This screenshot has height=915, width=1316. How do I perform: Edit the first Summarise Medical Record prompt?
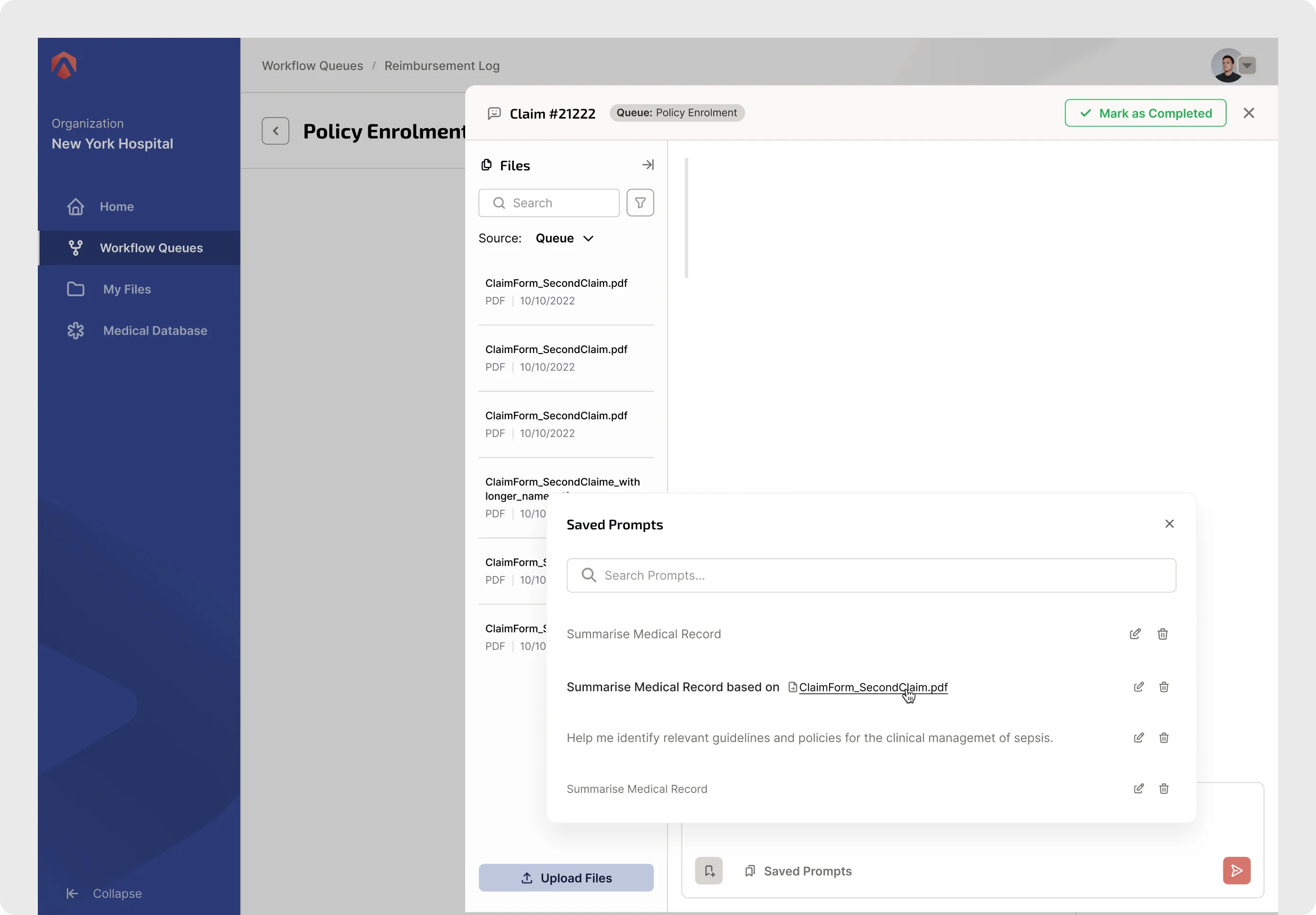pyautogui.click(x=1134, y=634)
